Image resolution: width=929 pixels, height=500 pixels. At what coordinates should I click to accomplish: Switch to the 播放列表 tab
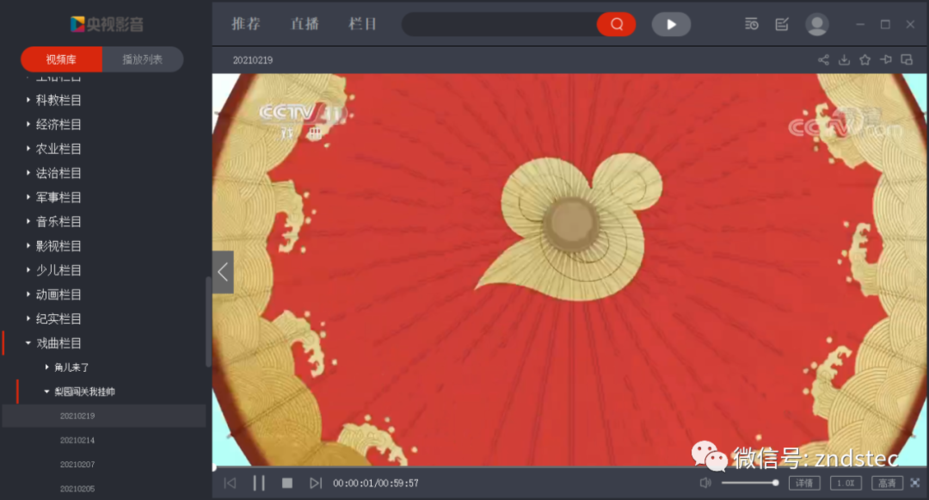pos(143,59)
